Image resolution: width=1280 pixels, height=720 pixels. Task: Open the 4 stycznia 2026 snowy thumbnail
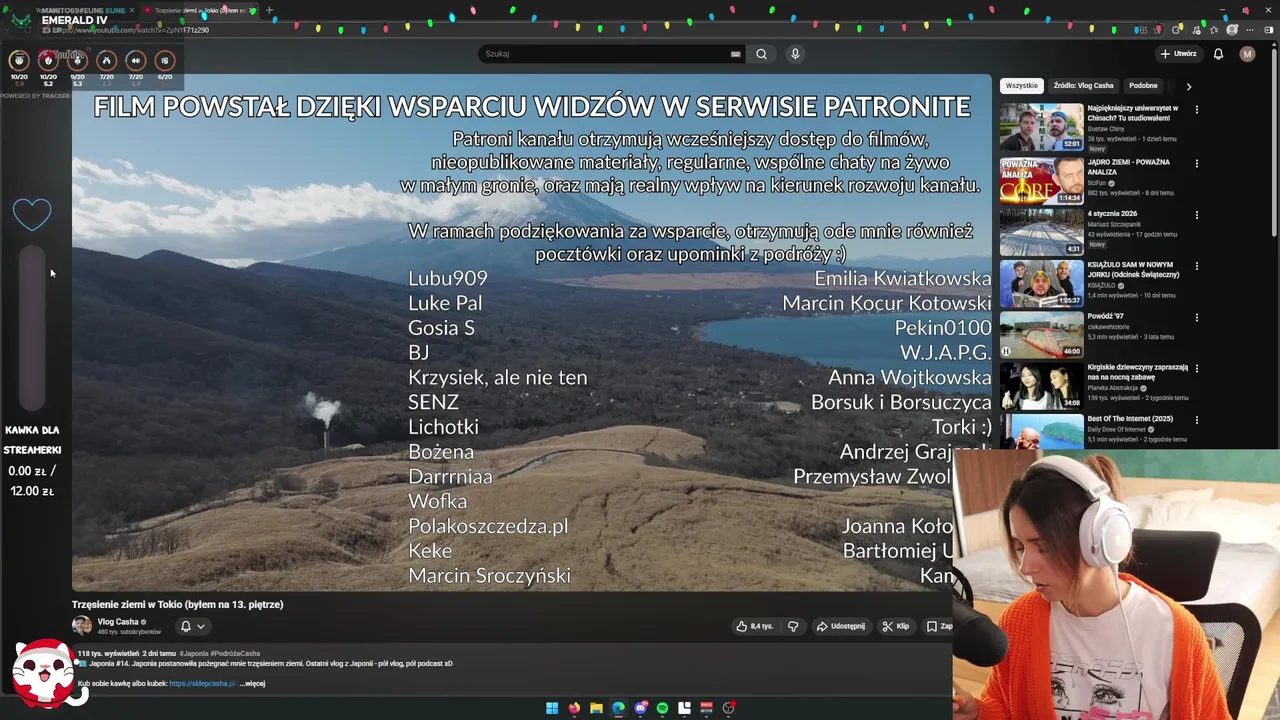[x=1041, y=231]
